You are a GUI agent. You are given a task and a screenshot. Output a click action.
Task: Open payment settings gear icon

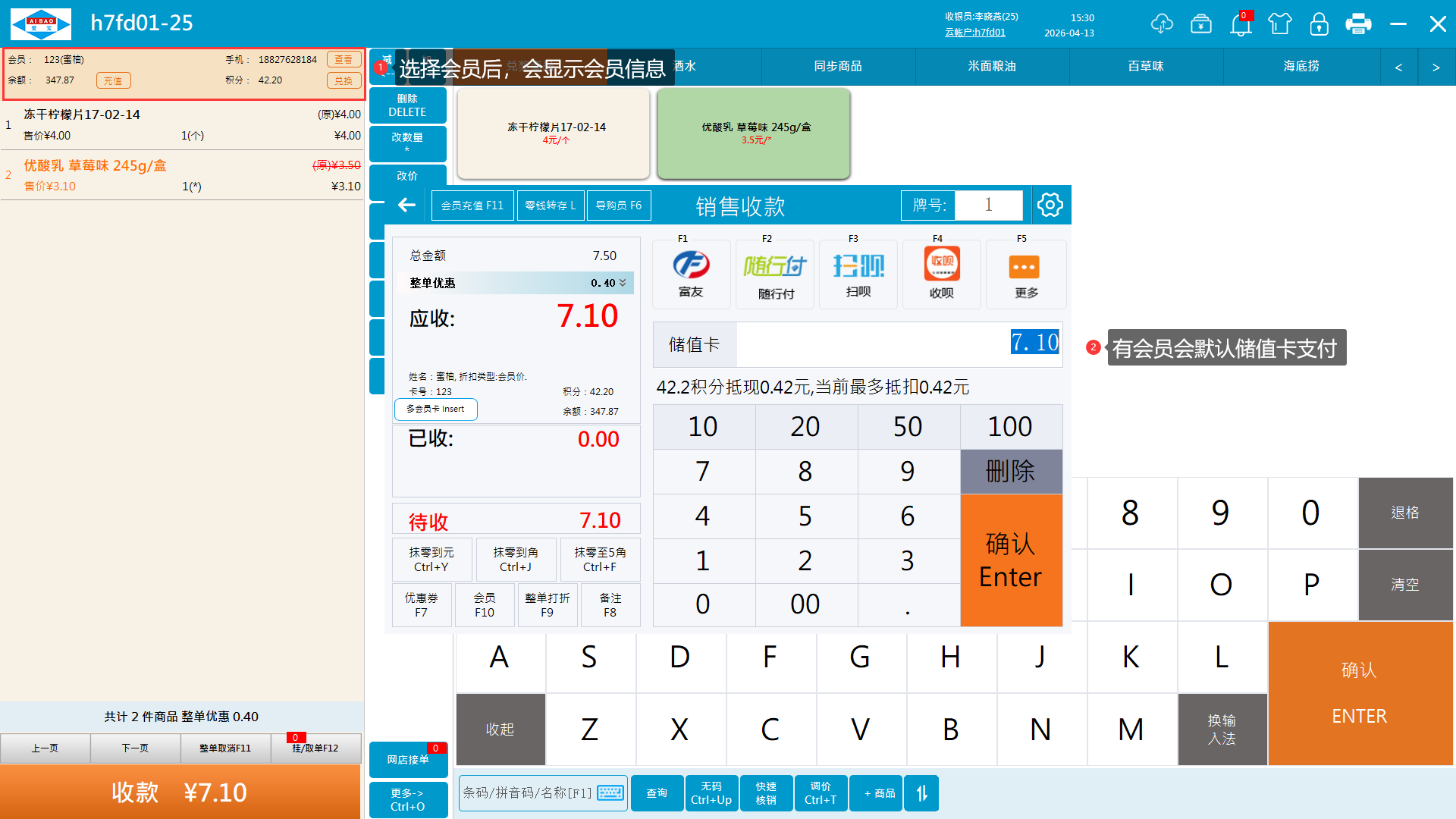click(1050, 205)
